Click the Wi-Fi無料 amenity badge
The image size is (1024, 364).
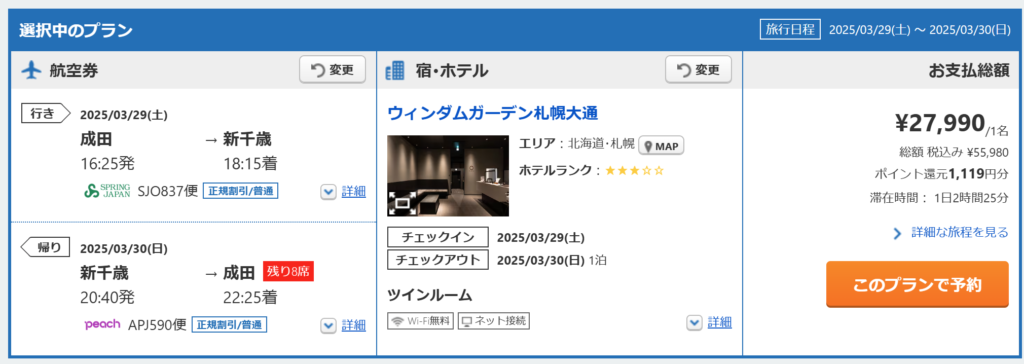coord(420,321)
